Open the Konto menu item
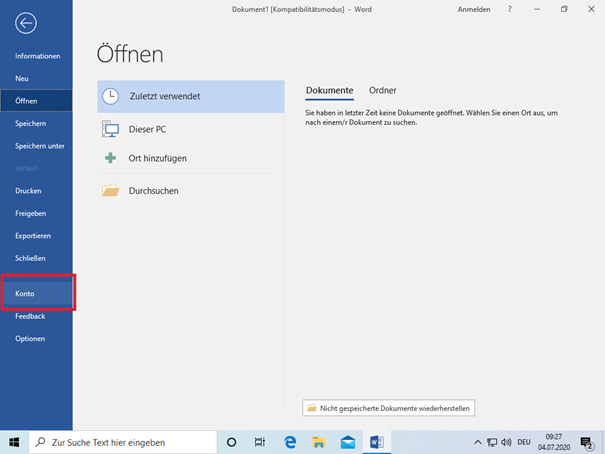The image size is (605, 454). click(25, 294)
